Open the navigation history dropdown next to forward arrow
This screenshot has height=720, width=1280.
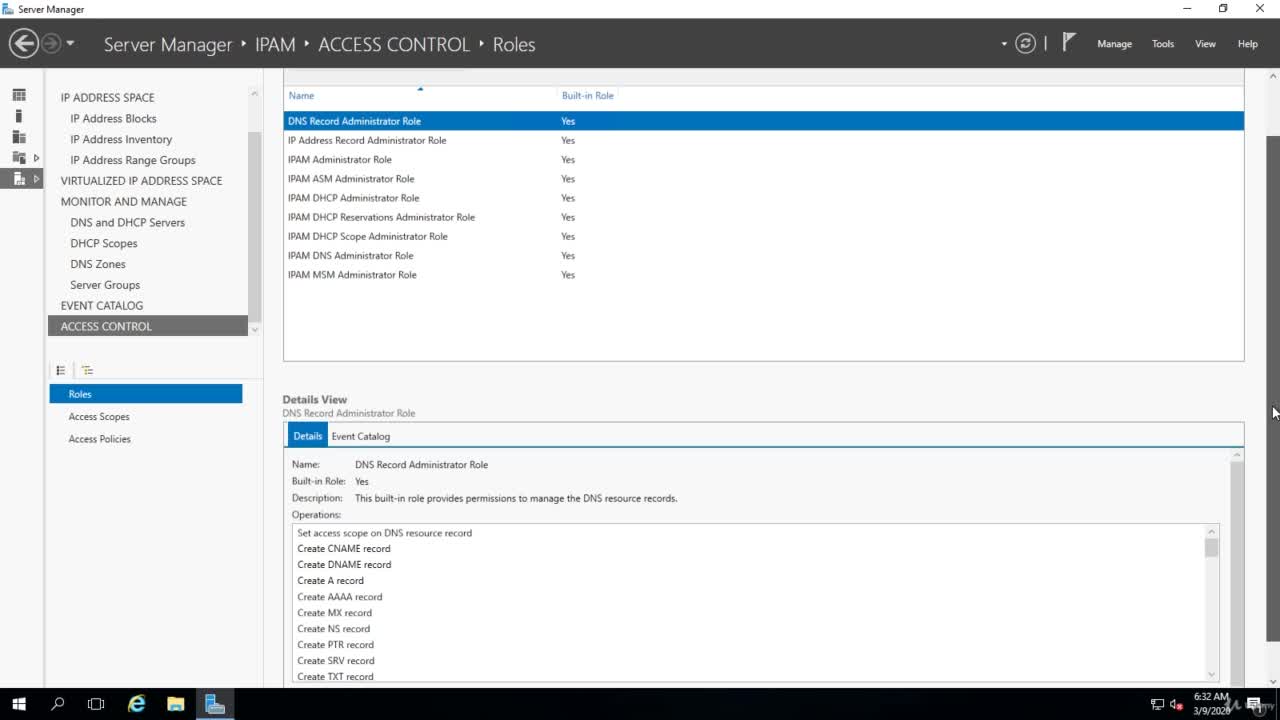[x=70, y=44]
